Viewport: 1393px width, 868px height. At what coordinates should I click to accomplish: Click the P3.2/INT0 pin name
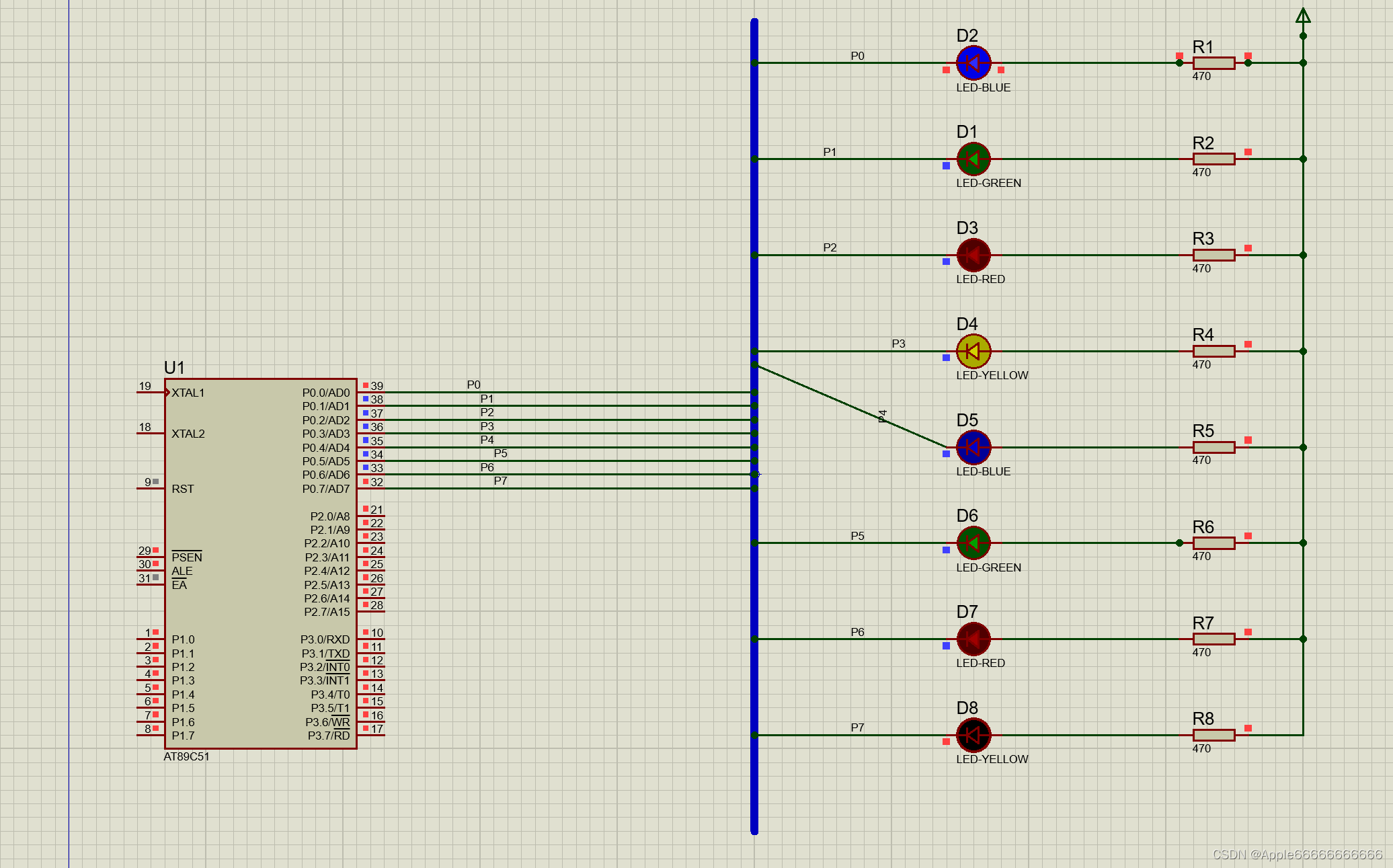(325, 667)
